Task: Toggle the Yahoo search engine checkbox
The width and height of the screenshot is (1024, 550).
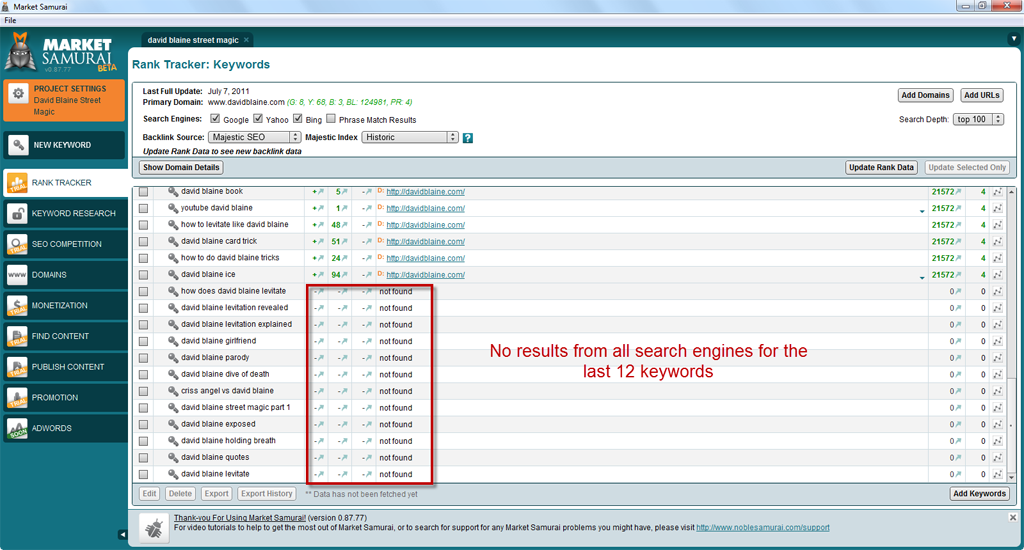Action: point(258,119)
